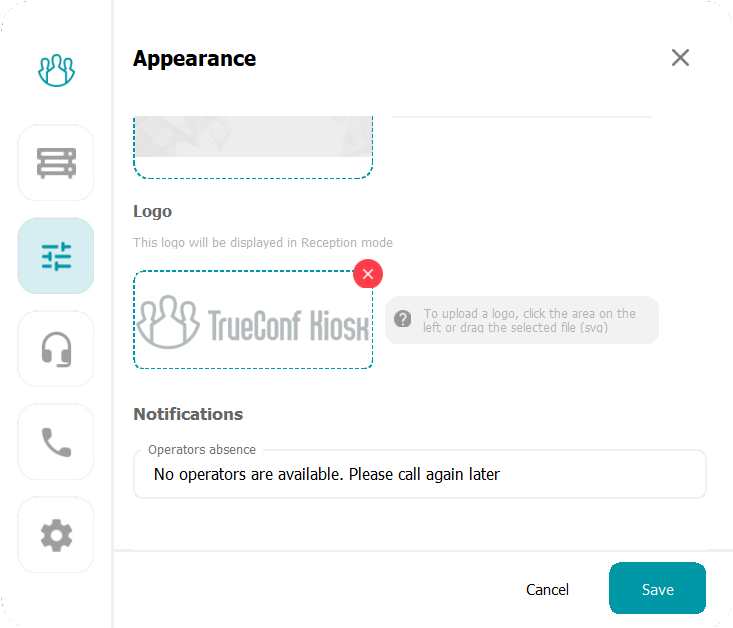Click the Reception mode logo description
Screen dimensions: 733x628
(x=263, y=243)
